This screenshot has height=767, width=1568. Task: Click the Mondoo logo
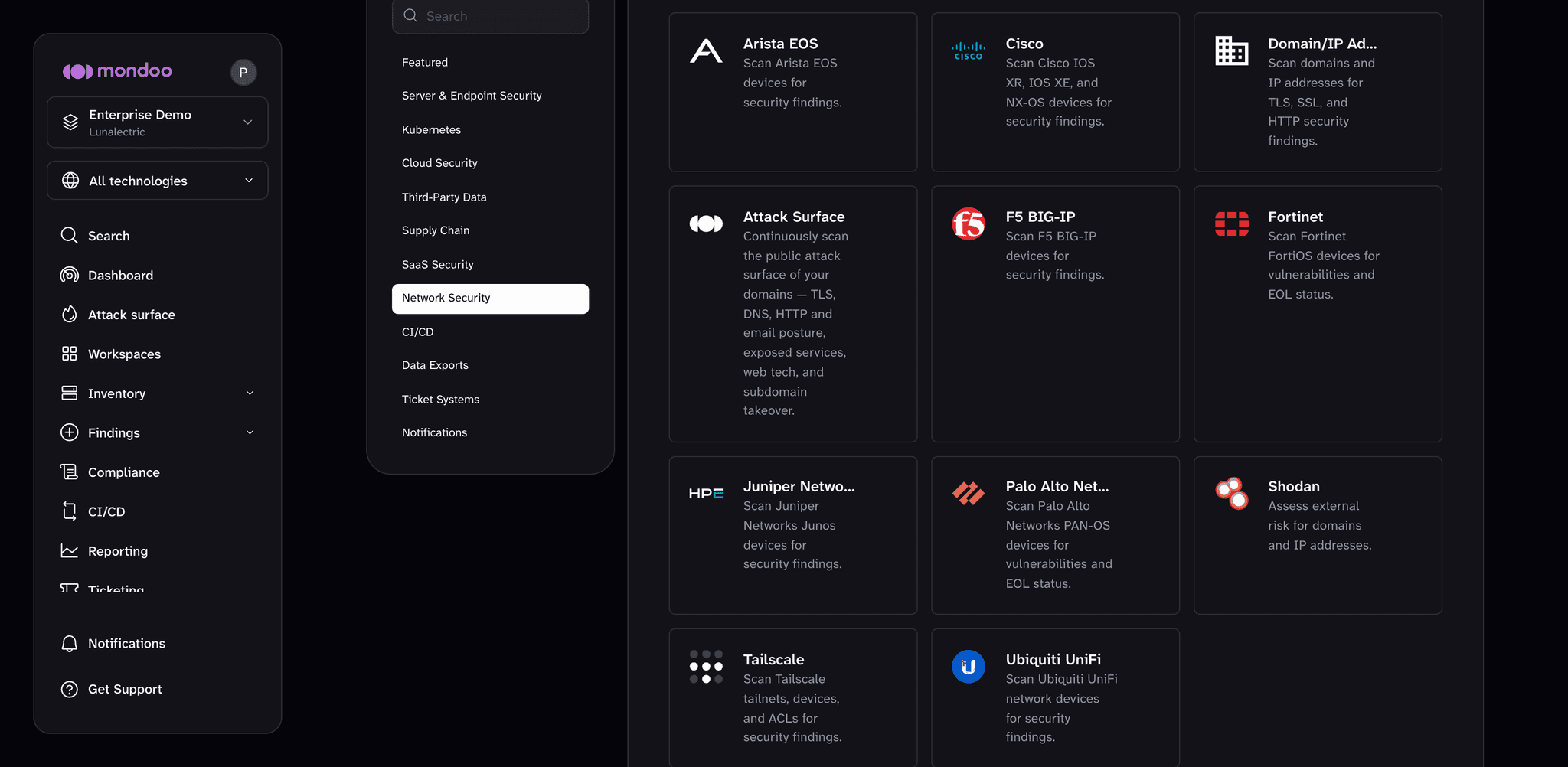117,71
